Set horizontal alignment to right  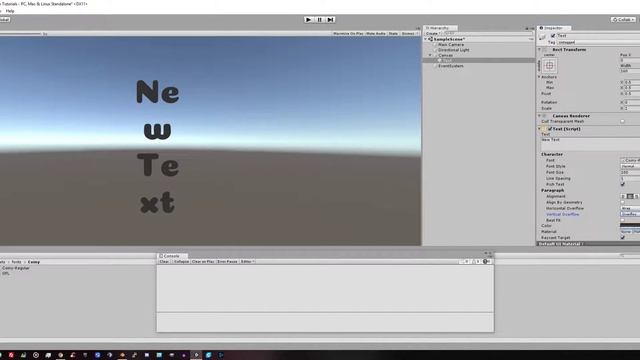tap(637, 196)
